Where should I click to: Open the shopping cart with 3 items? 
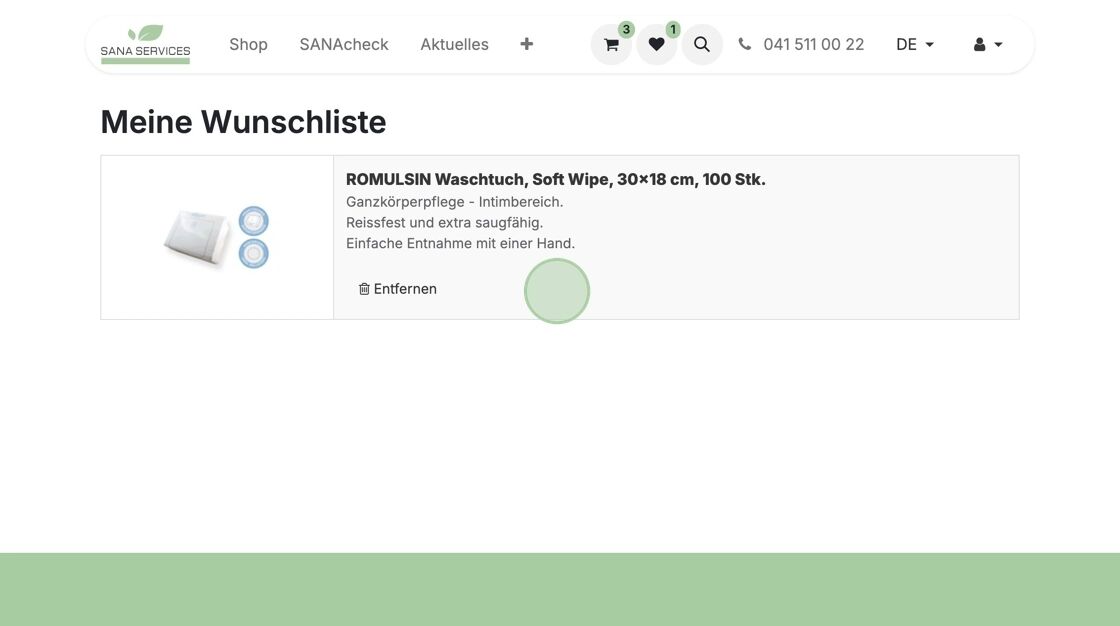pyautogui.click(x=611, y=45)
